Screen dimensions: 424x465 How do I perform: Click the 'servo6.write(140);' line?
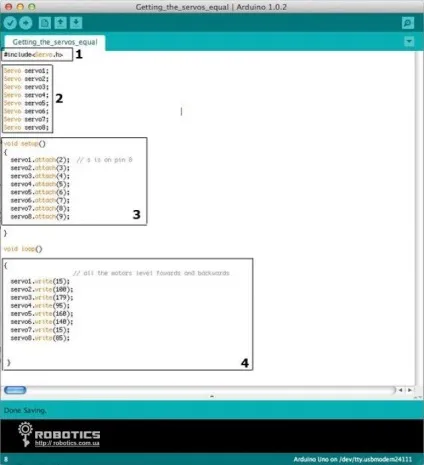click(42, 322)
